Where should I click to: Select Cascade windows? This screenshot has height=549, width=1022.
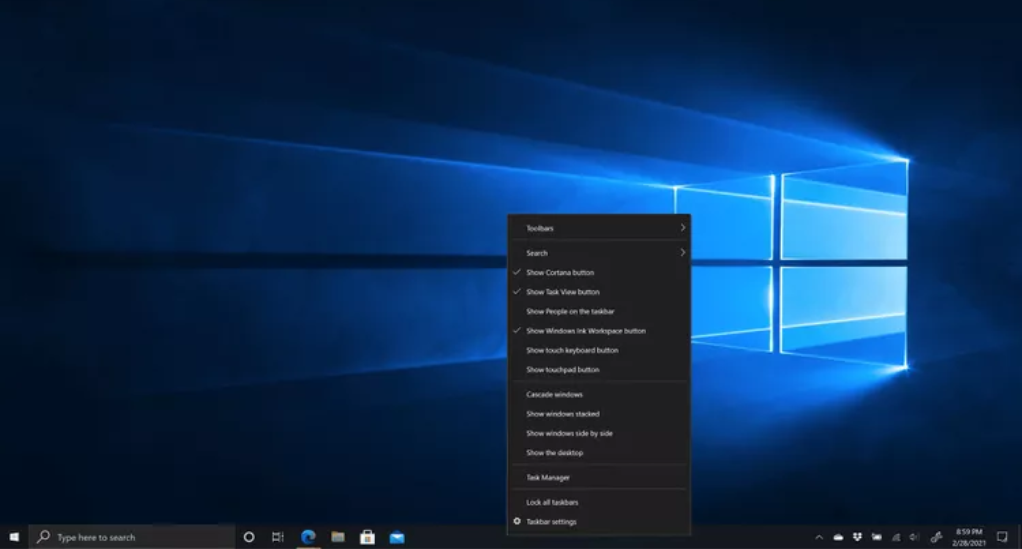599,394
